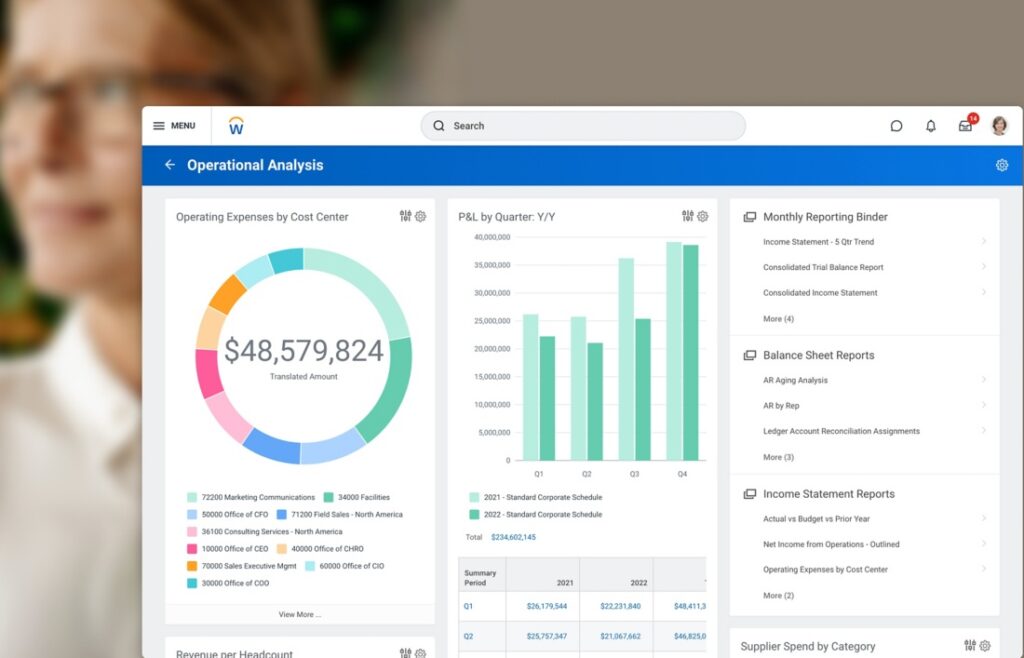Open the hamburger MENU button

tap(173, 126)
